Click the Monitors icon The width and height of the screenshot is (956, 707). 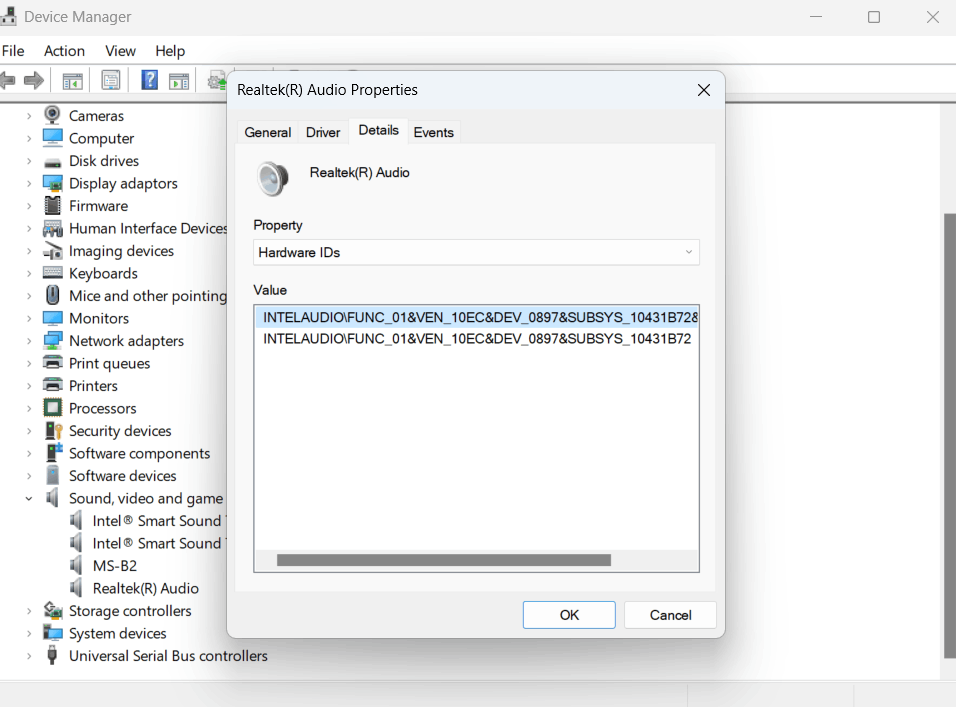[52, 318]
